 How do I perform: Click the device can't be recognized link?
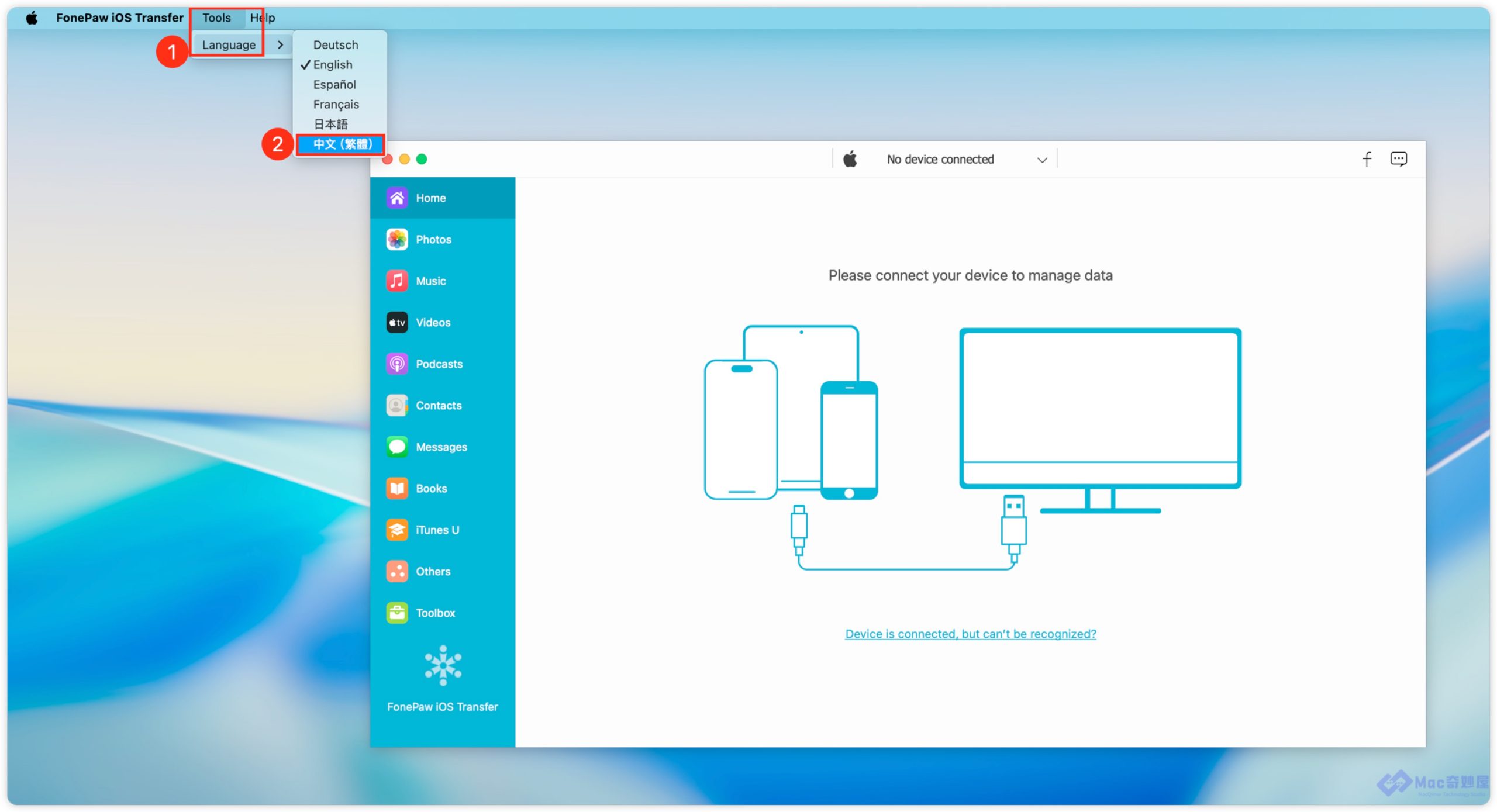coord(970,634)
